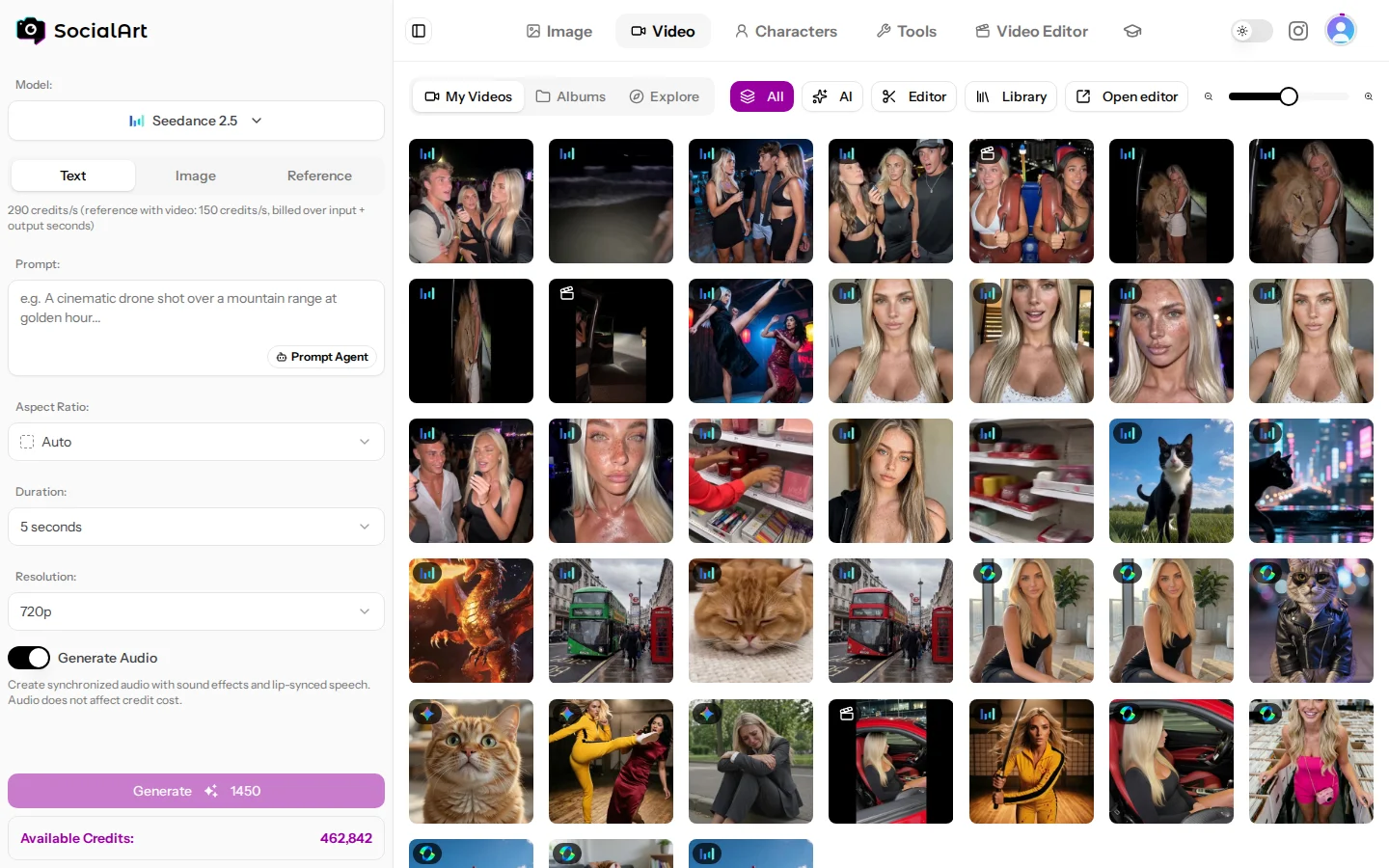
Task: Select the Reference input mode tab
Action: [x=319, y=176]
